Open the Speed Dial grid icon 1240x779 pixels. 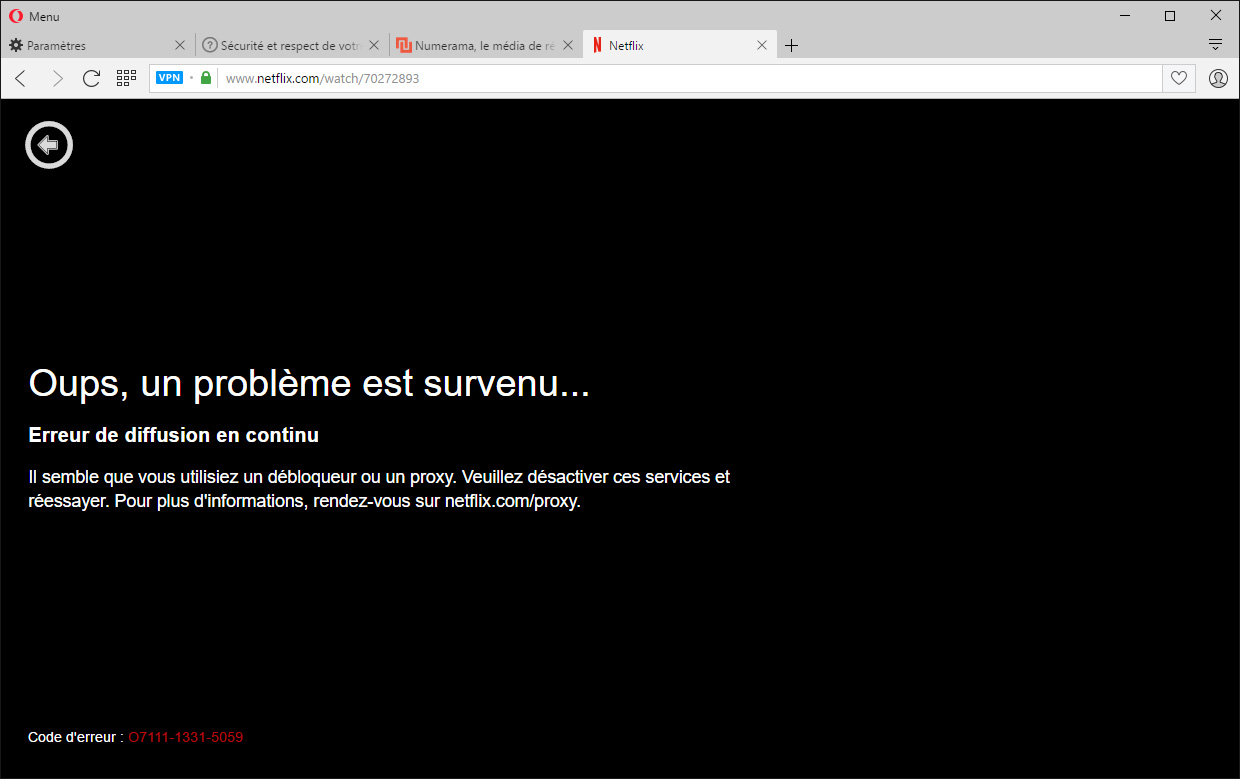[x=126, y=78]
